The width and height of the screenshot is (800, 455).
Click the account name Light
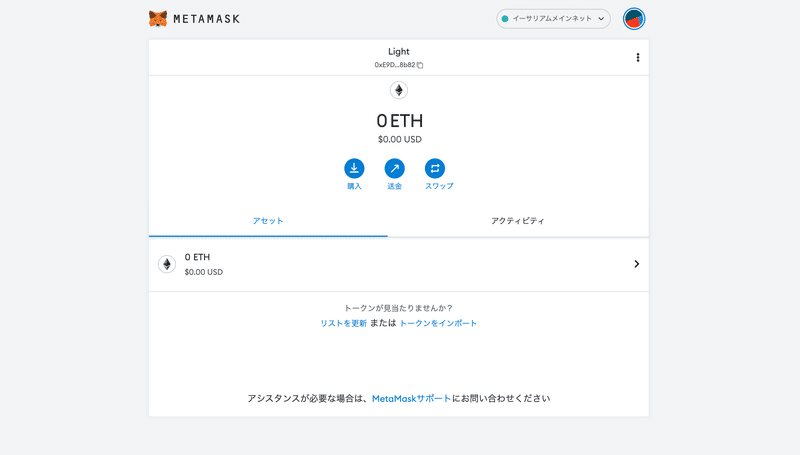click(398, 52)
